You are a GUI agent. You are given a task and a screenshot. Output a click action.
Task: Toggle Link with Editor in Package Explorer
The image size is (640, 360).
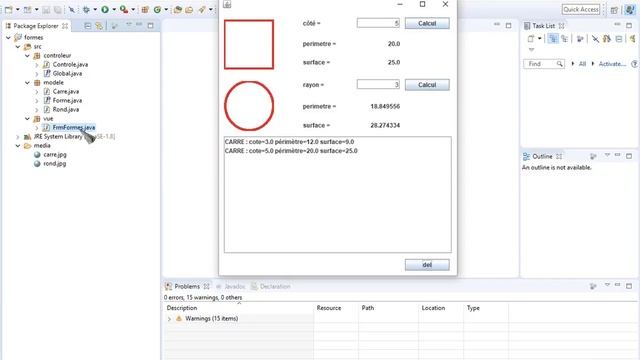coord(99,26)
